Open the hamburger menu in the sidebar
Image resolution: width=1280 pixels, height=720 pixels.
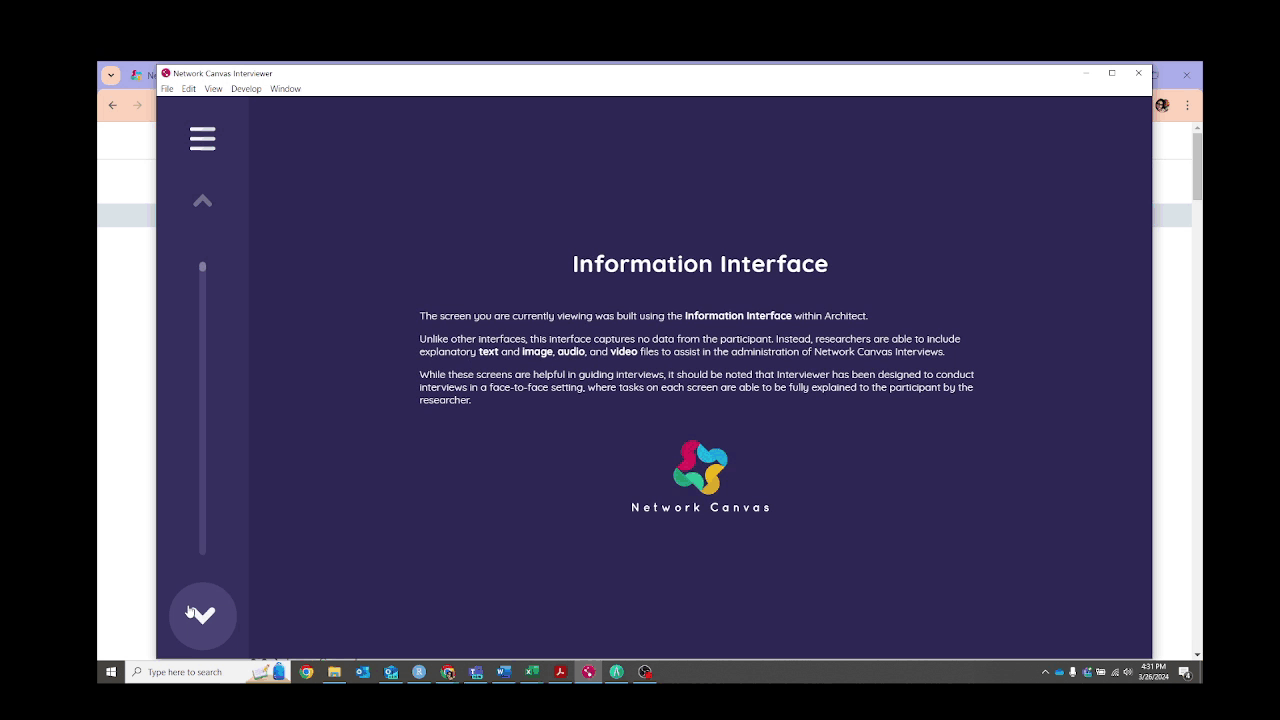coord(202,139)
